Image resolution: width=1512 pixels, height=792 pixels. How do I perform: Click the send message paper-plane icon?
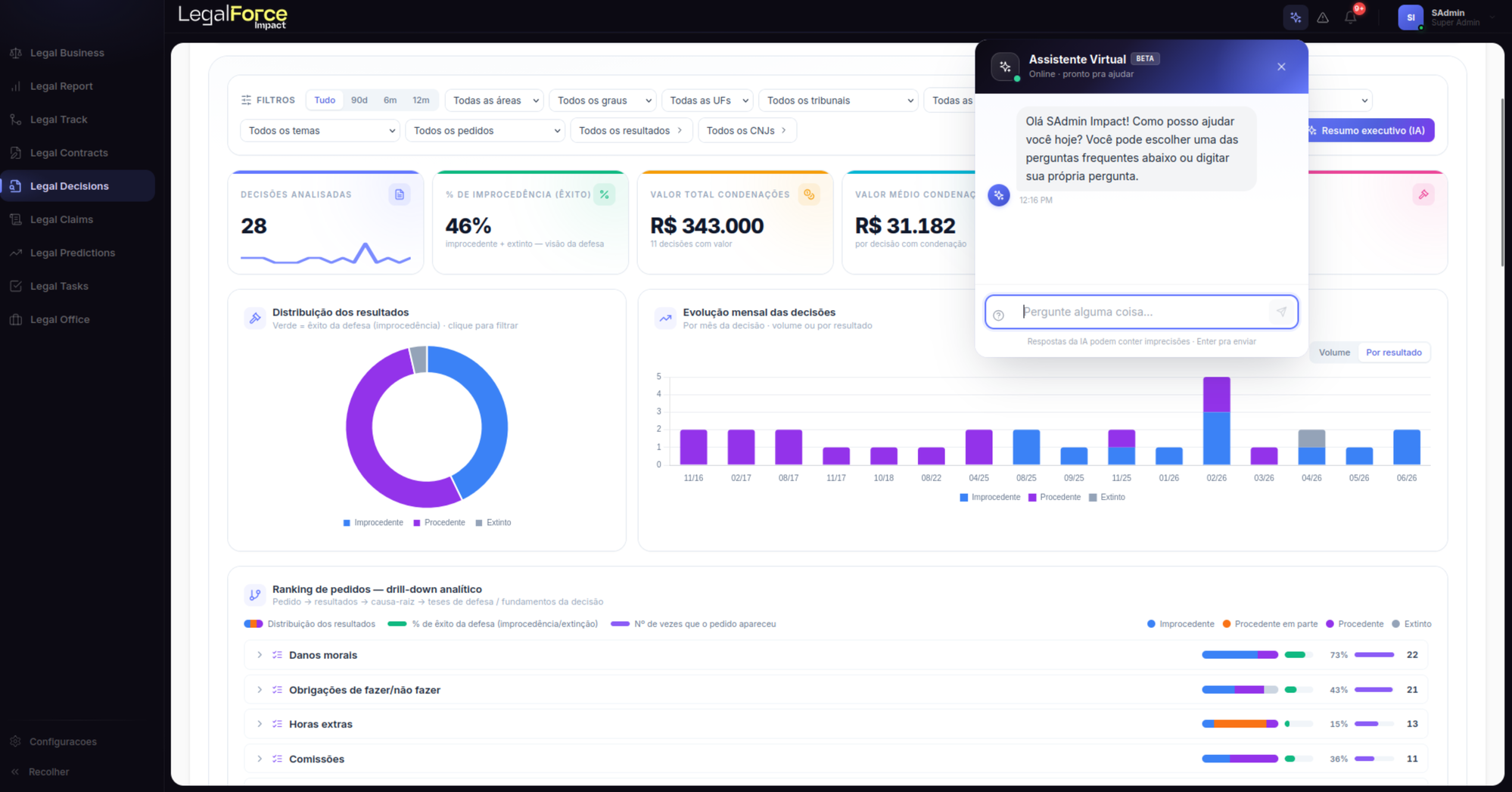click(x=1281, y=312)
